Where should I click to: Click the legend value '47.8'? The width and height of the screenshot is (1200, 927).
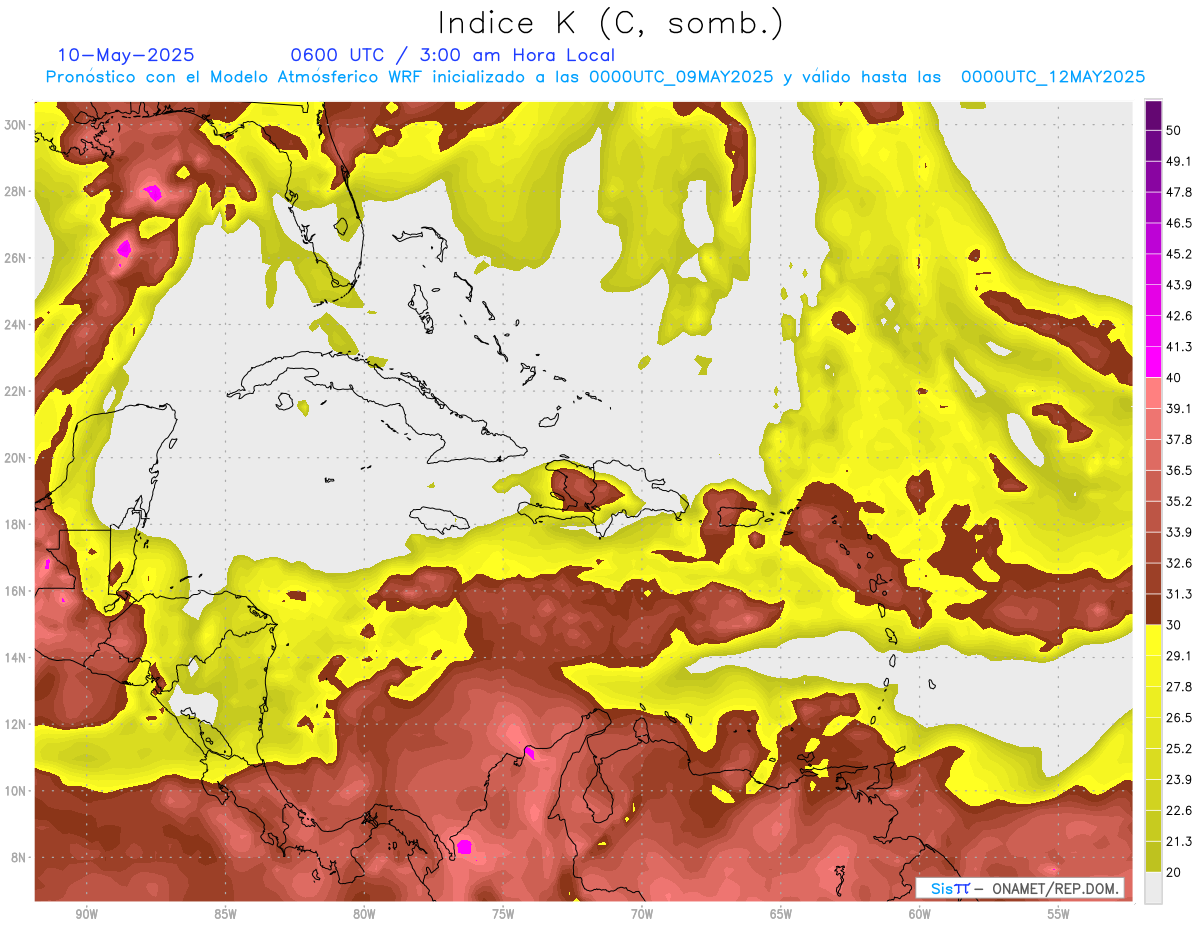click(x=1179, y=192)
